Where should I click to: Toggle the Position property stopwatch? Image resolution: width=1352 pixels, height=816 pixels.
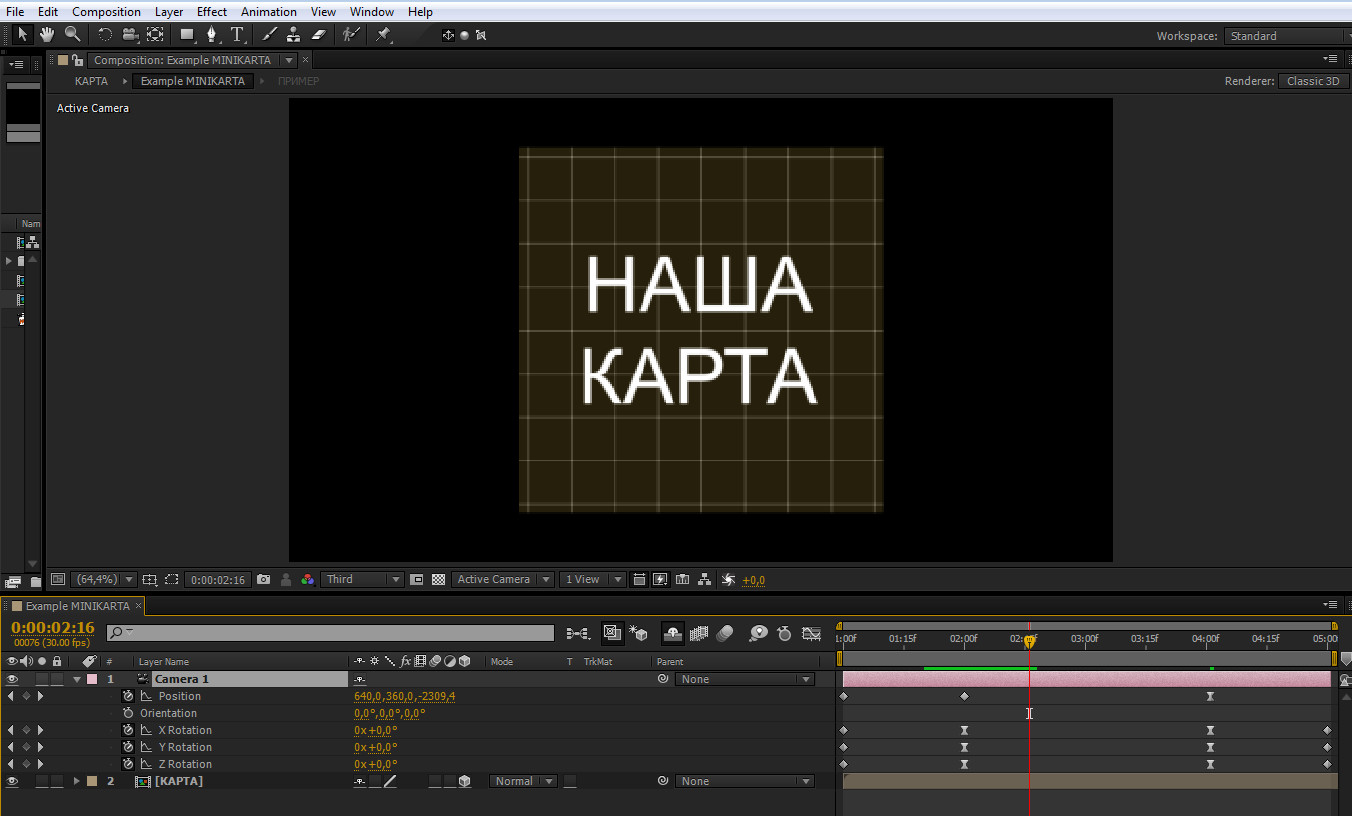pos(128,697)
